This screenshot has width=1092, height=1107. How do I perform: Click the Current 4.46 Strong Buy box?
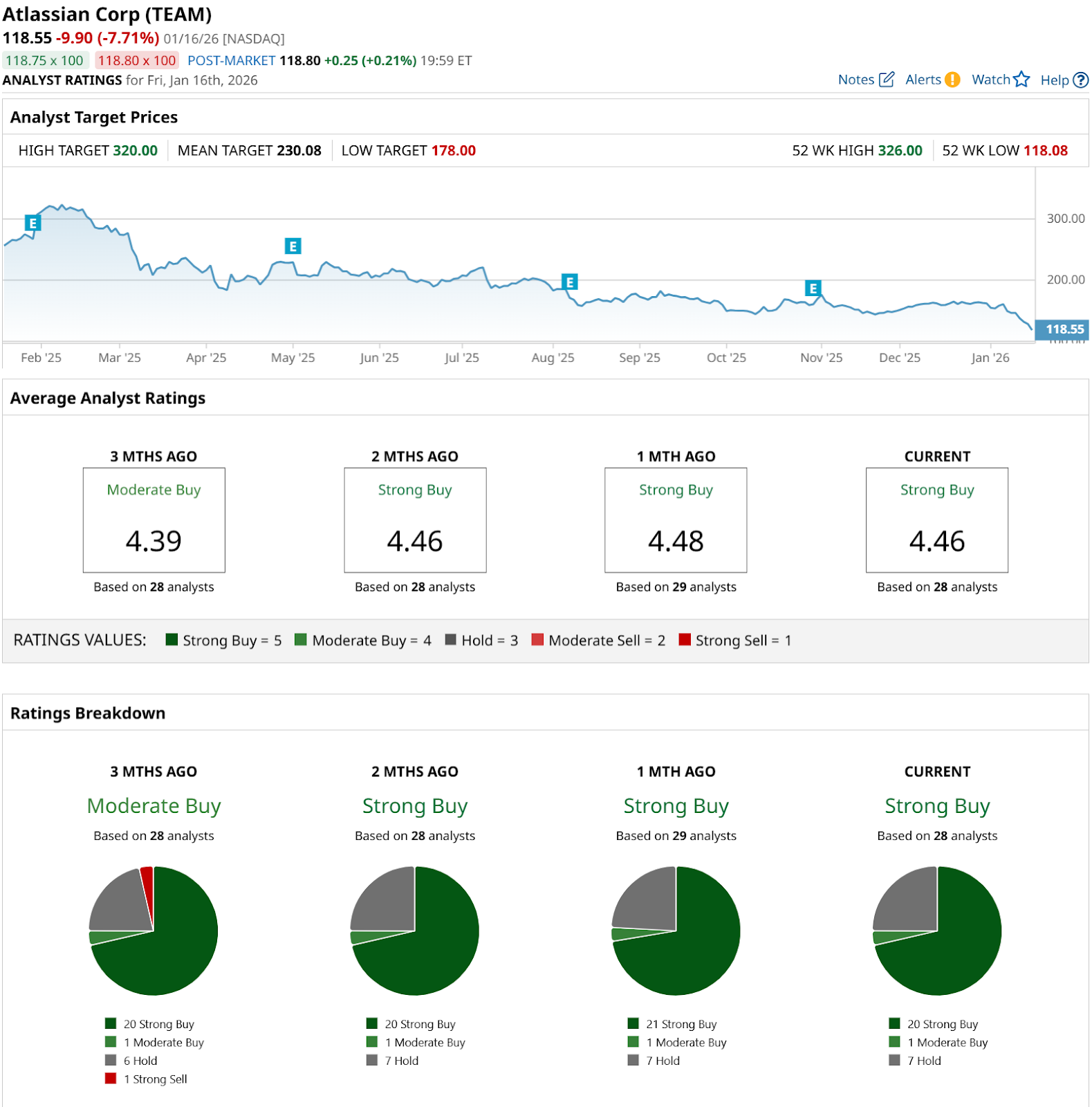[x=936, y=520]
